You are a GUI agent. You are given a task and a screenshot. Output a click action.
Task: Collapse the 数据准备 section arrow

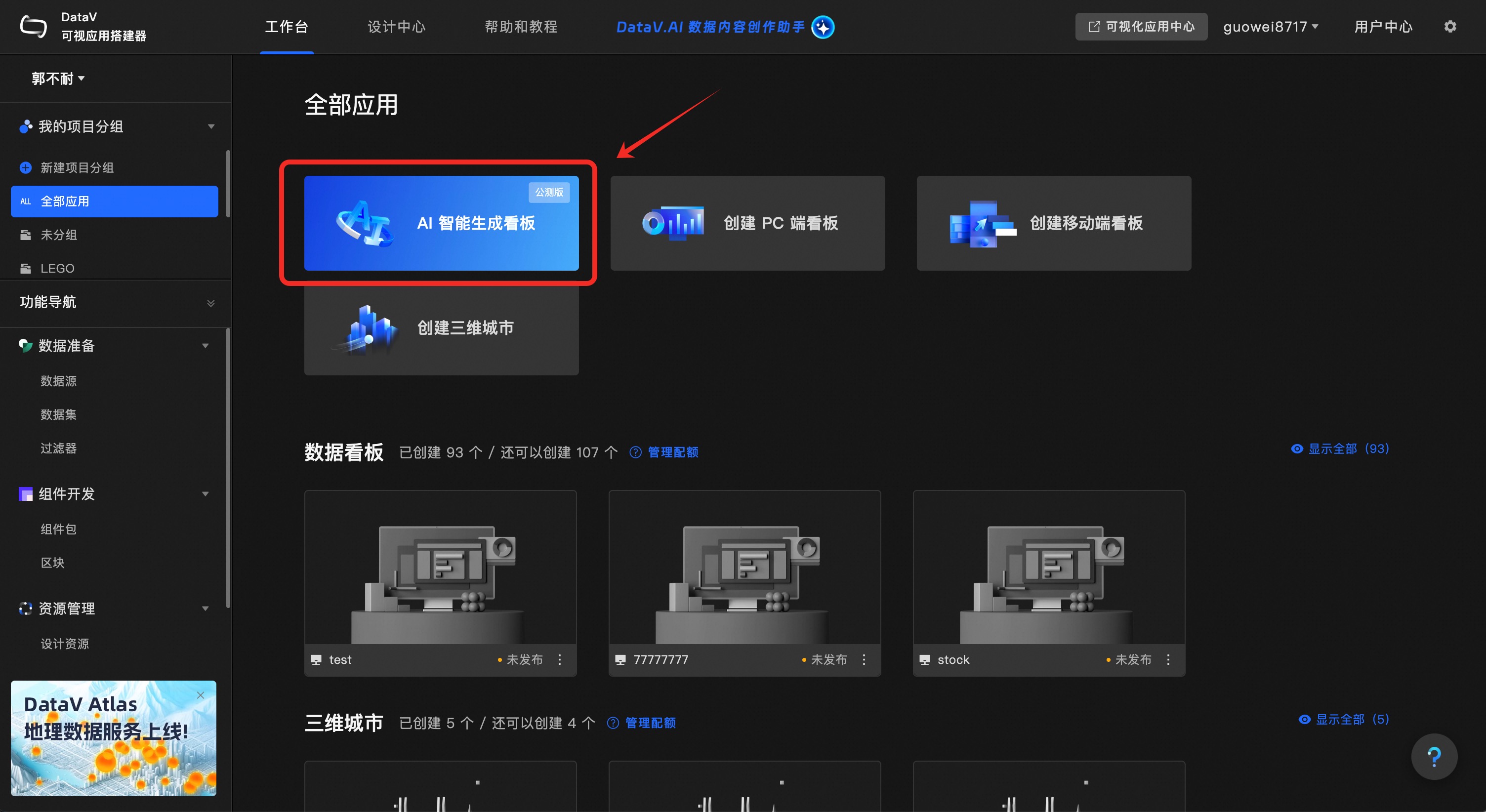tap(206, 346)
